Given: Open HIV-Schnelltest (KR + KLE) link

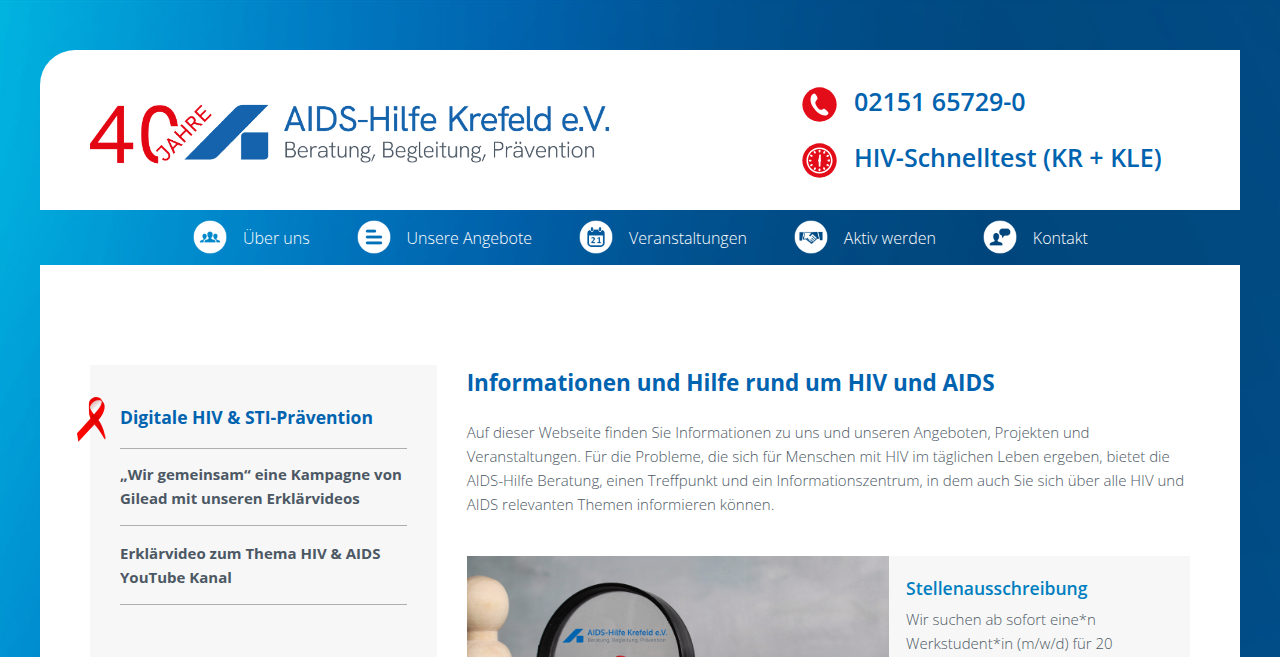Looking at the screenshot, I should 1008,158.
